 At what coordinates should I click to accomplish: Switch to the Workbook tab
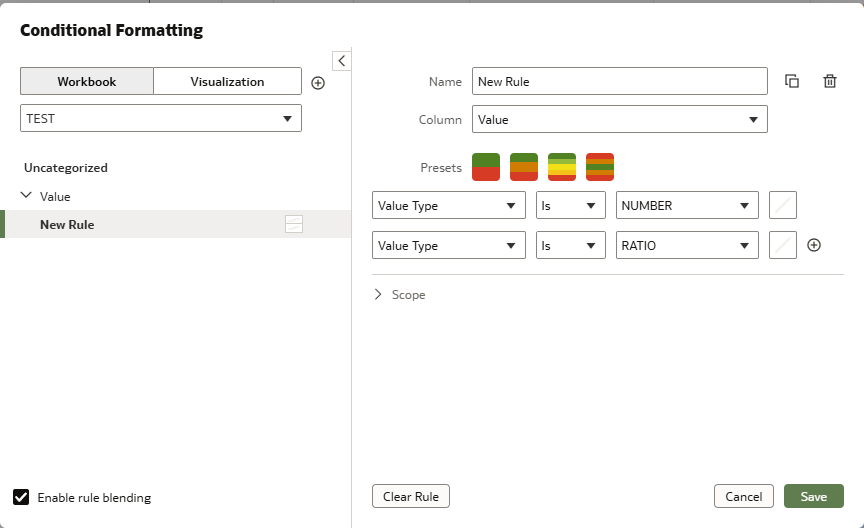coord(87,82)
